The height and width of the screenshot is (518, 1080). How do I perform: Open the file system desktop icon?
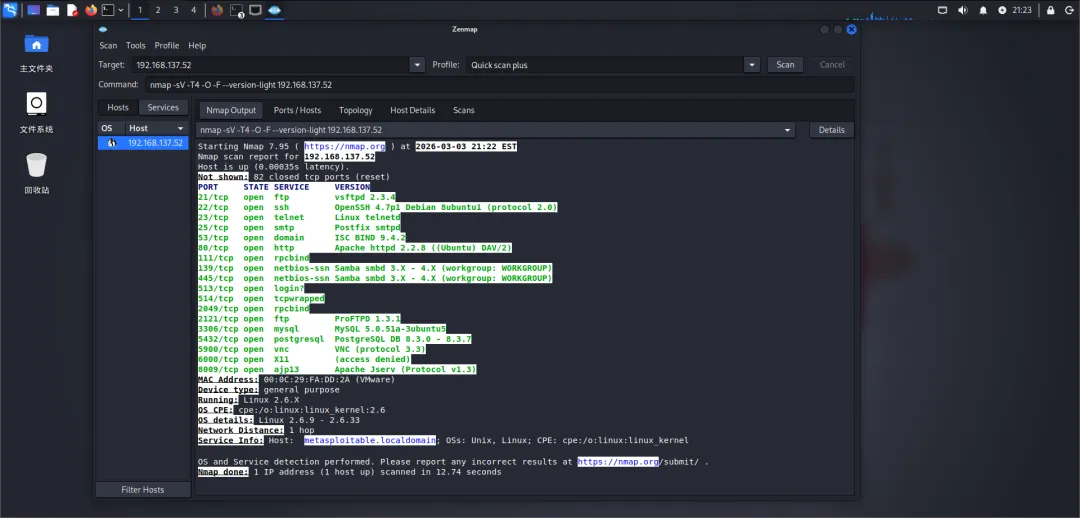(x=37, y=104)
